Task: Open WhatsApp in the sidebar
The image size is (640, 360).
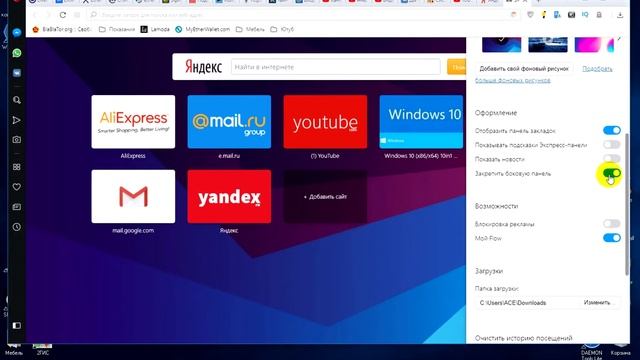Action: (17, 53)
